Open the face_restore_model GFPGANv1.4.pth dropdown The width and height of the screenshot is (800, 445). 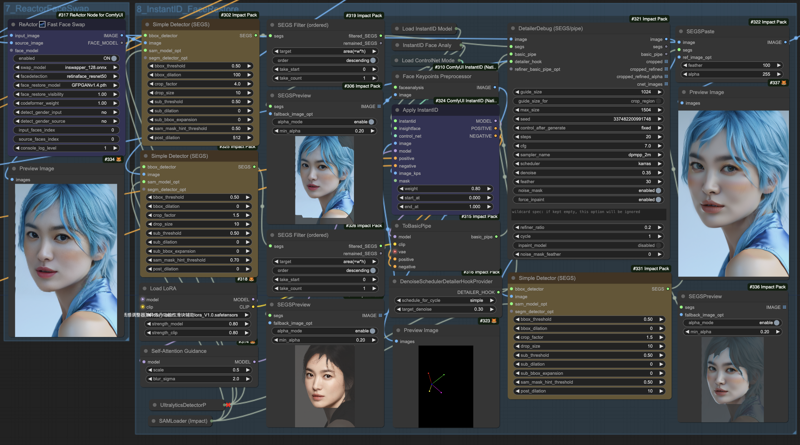(65, 85)
